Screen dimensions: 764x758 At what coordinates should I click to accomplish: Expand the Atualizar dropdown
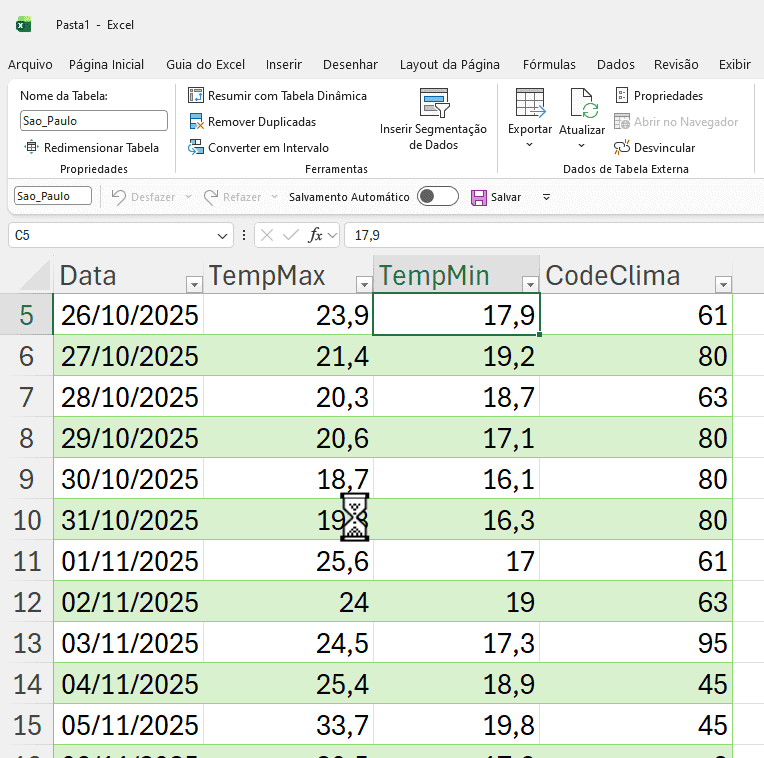coord(581,146)
